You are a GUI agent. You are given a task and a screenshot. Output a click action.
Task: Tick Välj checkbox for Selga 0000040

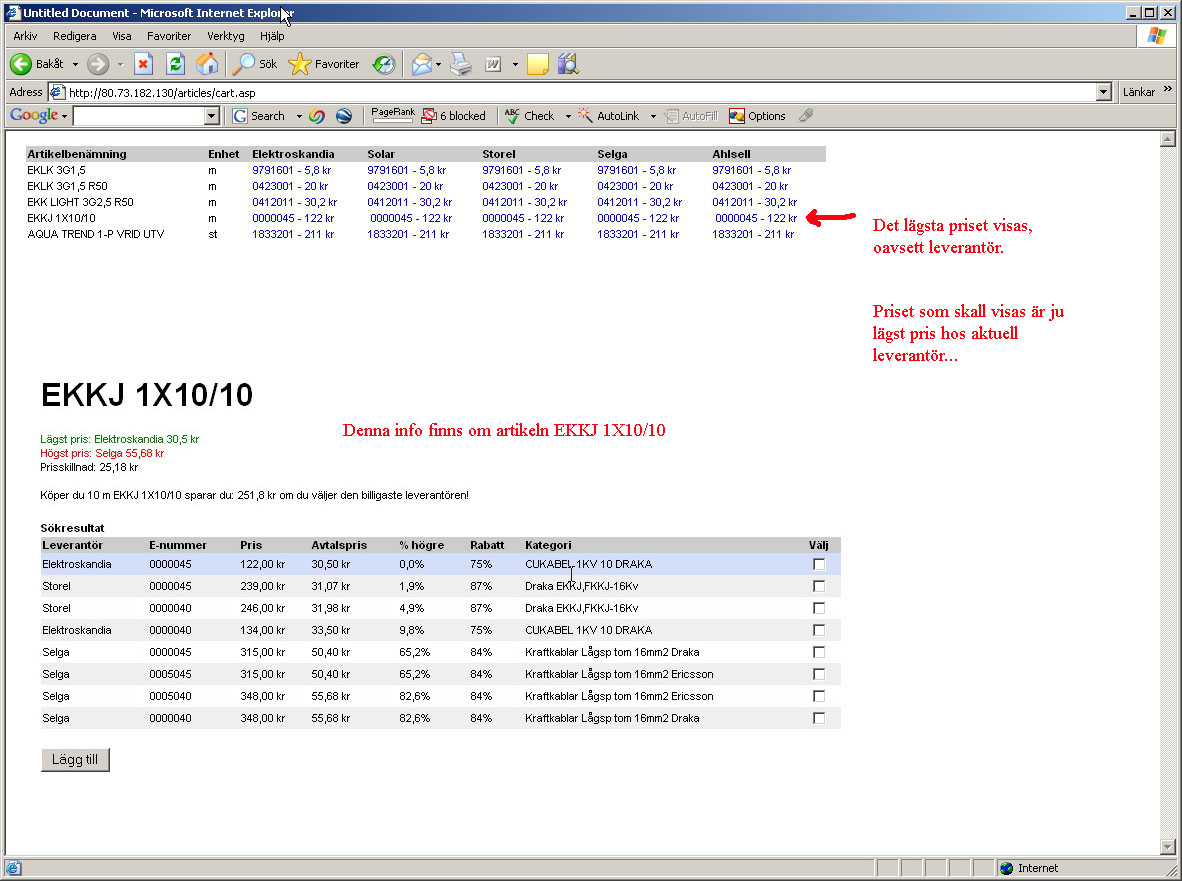coord(819,718)
